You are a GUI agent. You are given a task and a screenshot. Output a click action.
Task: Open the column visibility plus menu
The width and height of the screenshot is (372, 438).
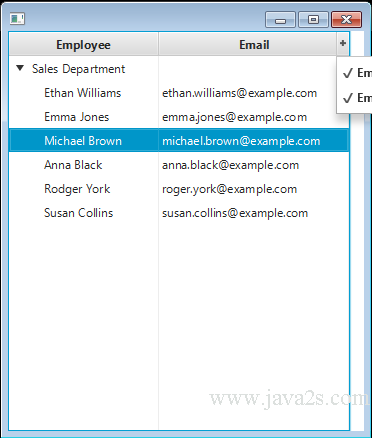tap(343, 44)
